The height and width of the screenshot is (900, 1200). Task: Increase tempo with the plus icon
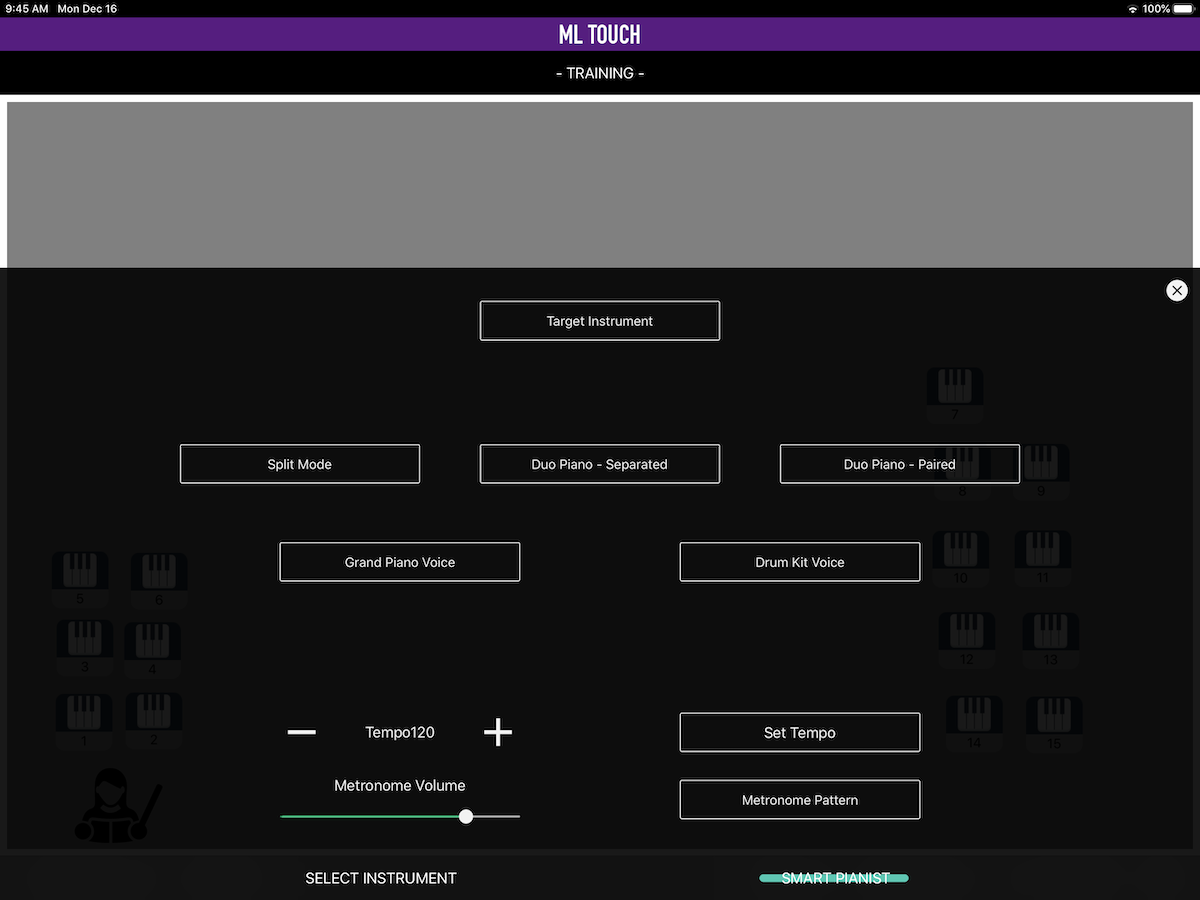click(498, 732)
